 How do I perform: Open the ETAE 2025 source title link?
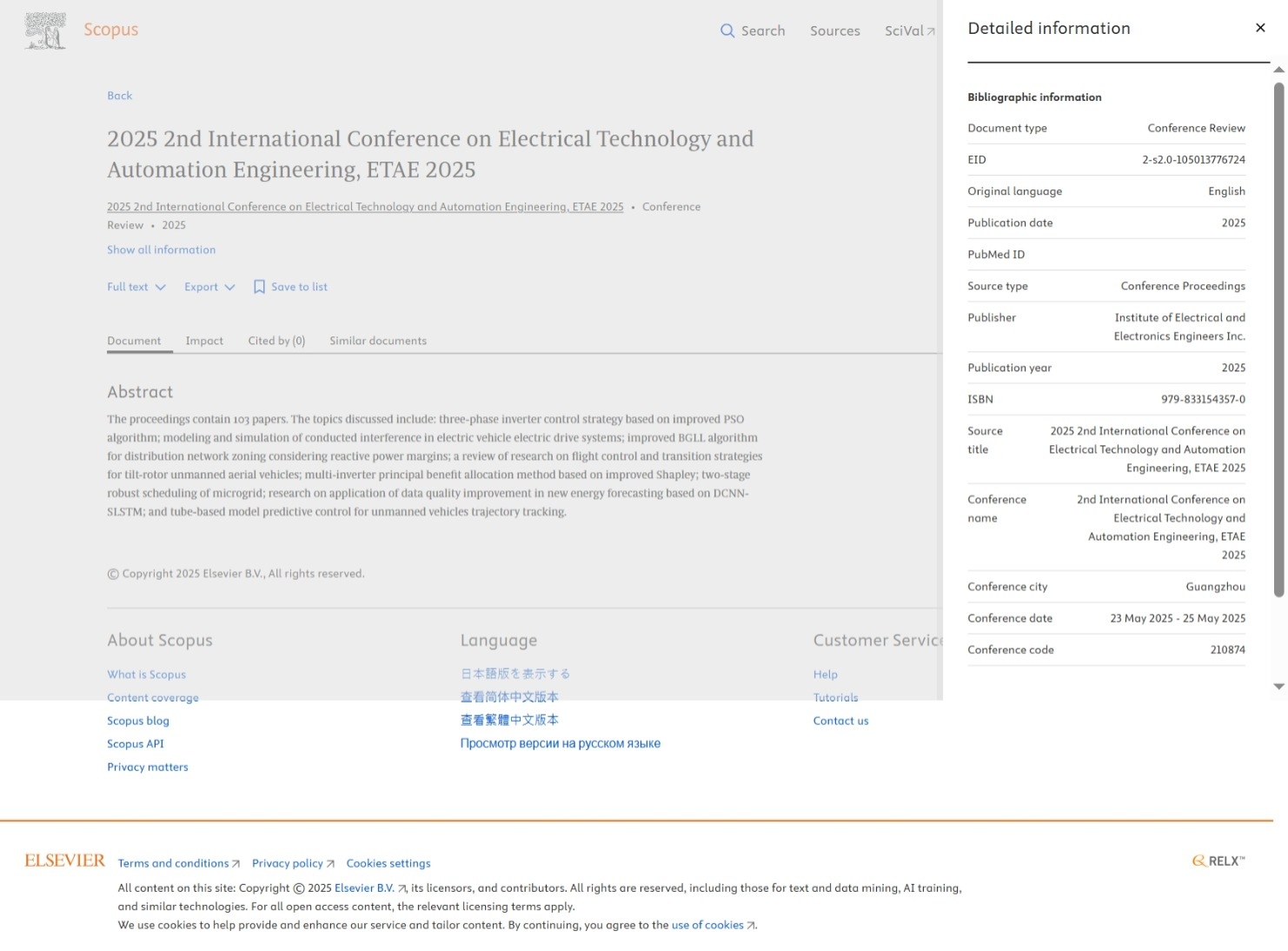pyautogui.click(x=365, y=207)
